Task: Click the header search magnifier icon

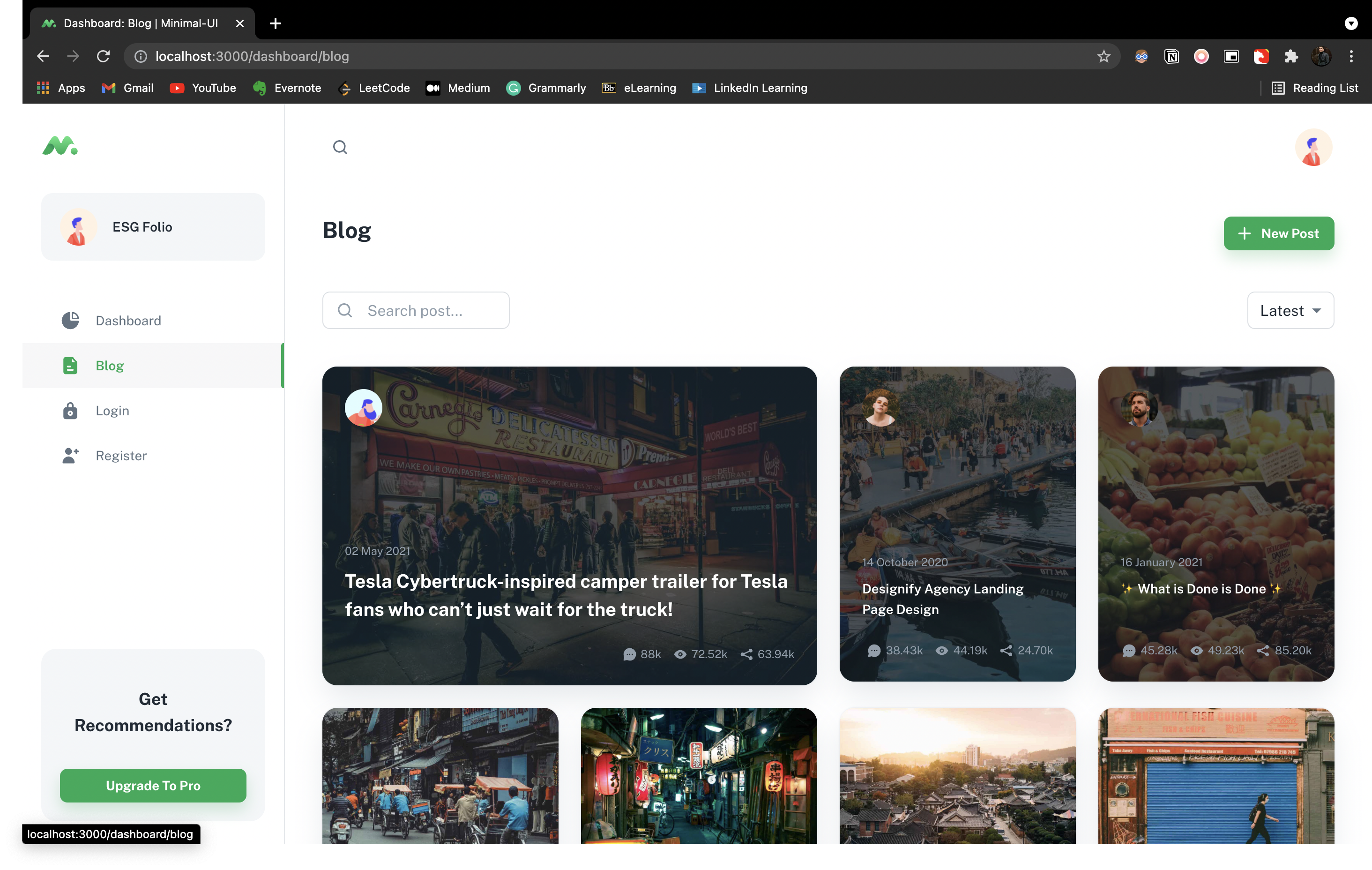Action: click(340, 147)
